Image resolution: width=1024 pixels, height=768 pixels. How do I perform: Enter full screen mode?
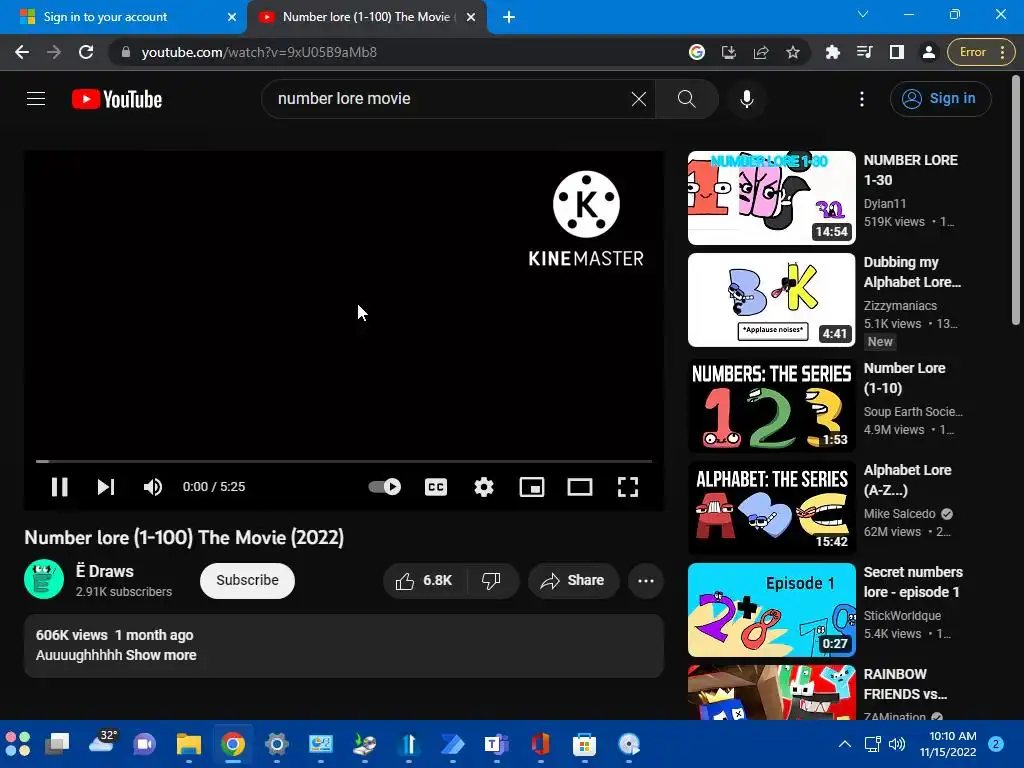pos(628,487)
